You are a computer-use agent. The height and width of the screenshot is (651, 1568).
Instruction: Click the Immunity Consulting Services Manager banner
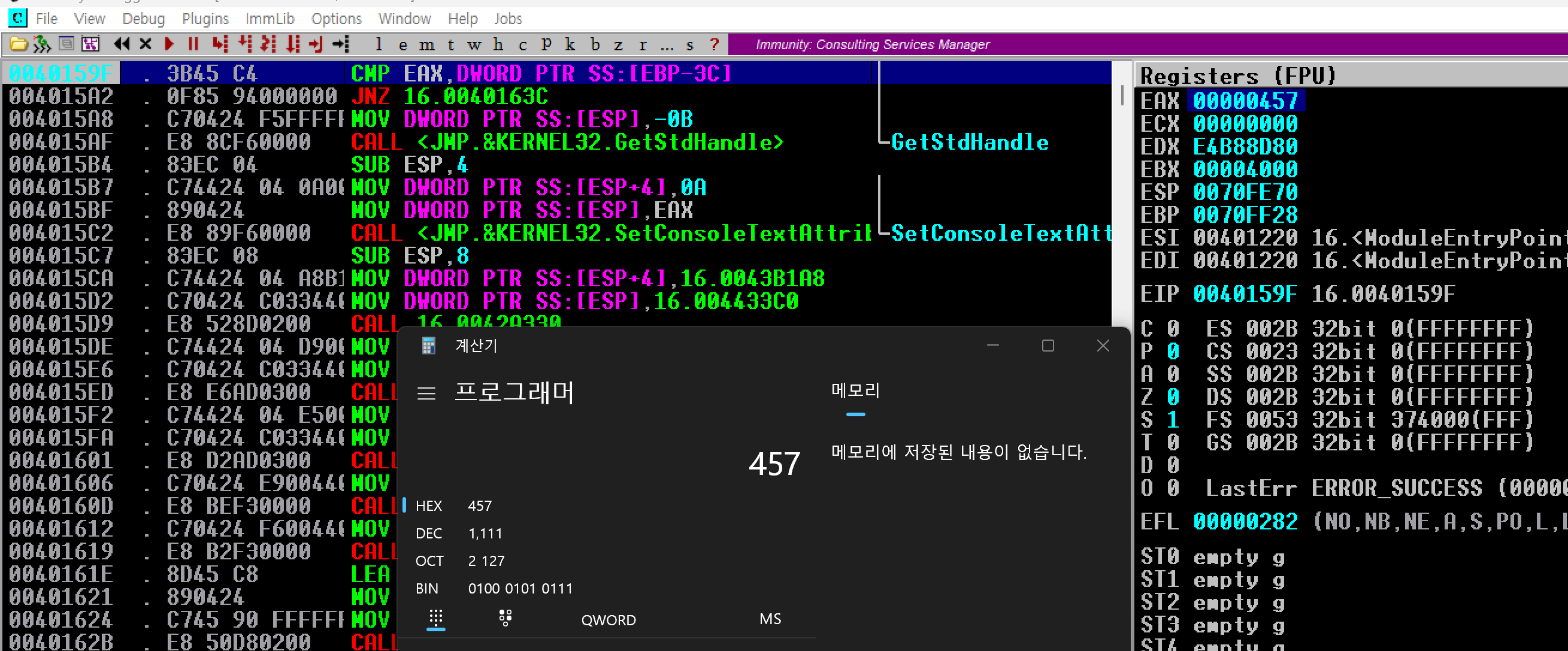871,44
